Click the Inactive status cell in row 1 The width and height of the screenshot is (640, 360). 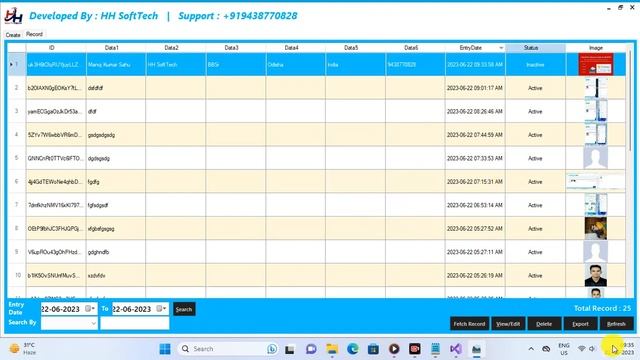(x=535, y=64)
